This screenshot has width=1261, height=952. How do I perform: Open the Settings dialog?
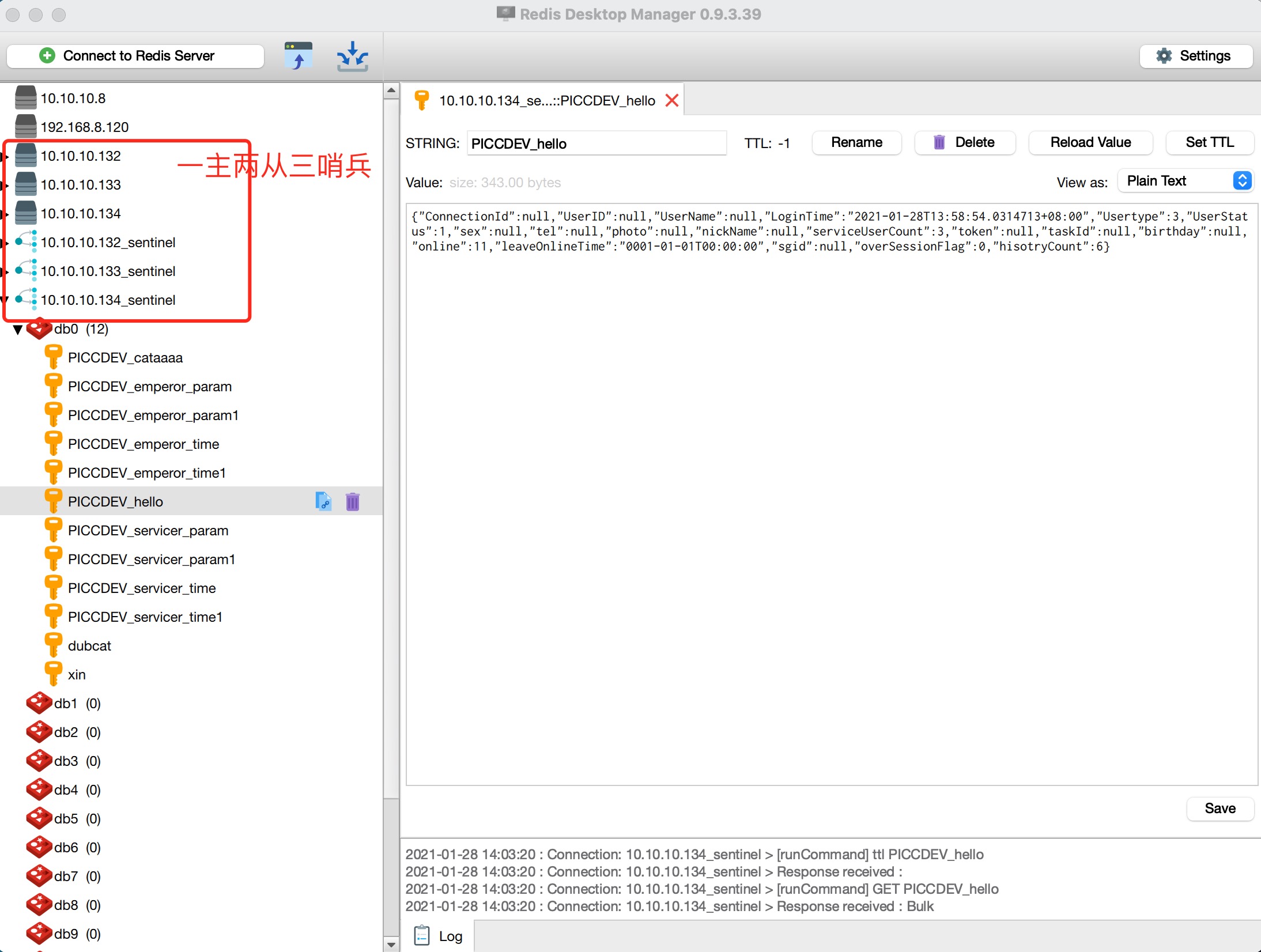click(x=1196, y=56)
